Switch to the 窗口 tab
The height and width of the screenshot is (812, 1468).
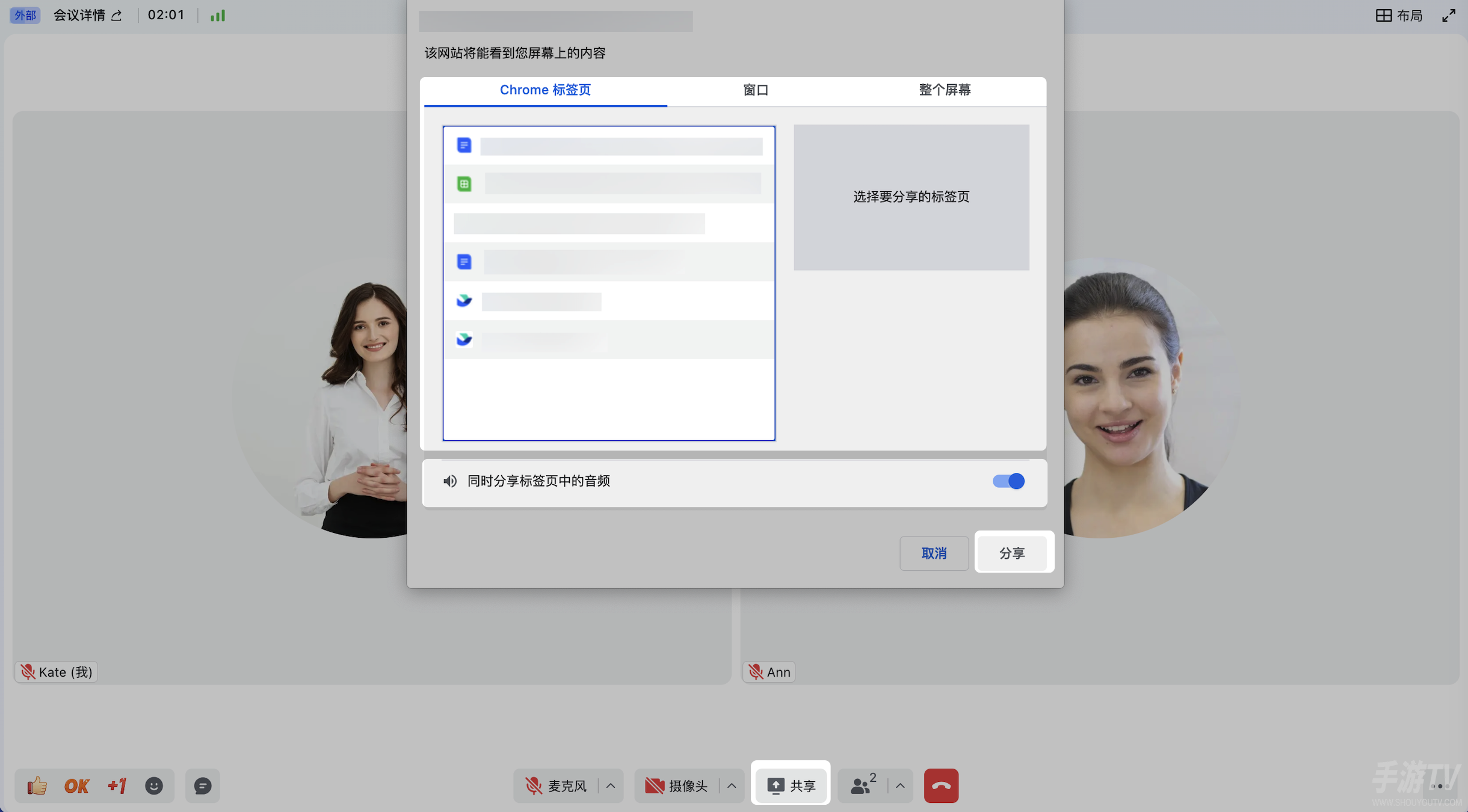pos(756,90)
